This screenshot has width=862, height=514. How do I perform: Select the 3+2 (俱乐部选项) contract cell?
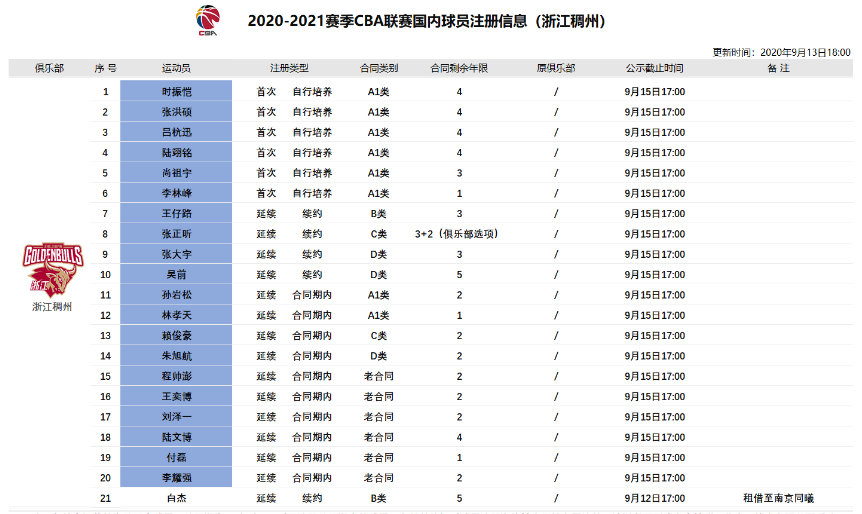coord(456,234)
